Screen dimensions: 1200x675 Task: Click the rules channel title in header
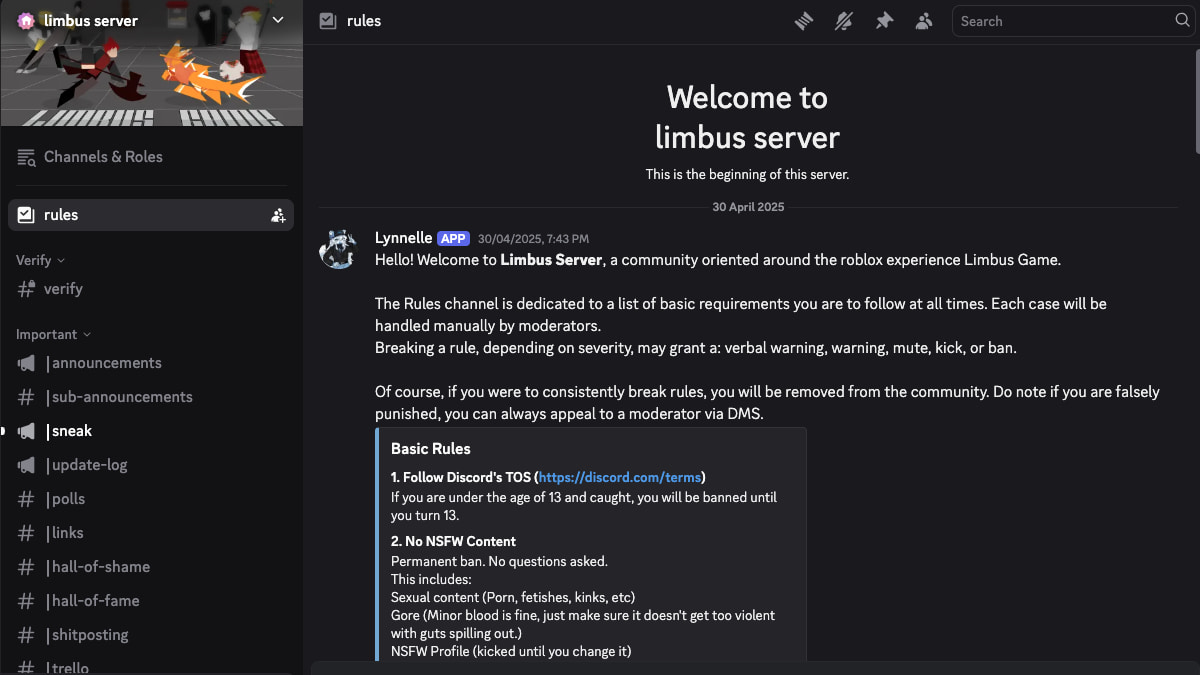click(x=364, y=21)
